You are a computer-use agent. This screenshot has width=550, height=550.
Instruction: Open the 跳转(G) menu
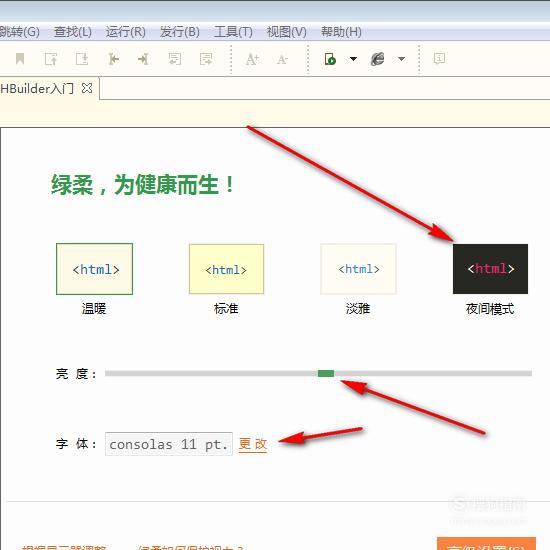click(20, 32)
